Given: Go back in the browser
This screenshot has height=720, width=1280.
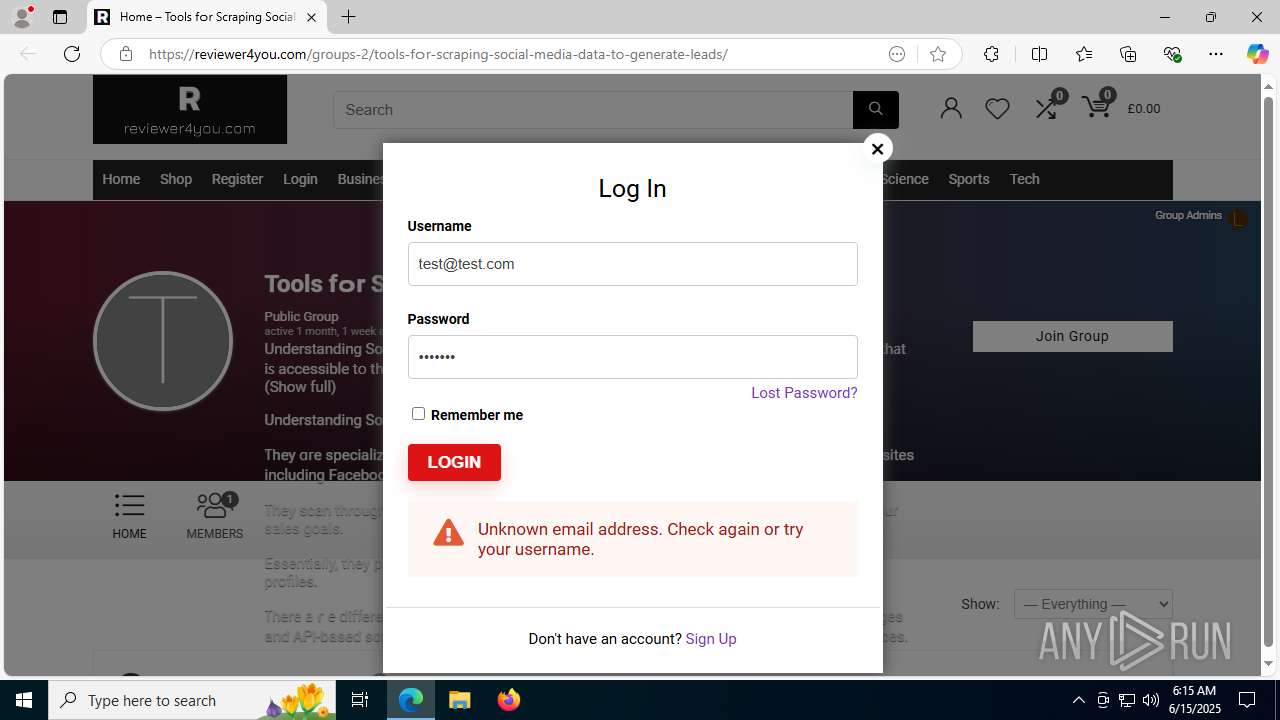Looking at the screenshot, I should click(x=28, y=54).
